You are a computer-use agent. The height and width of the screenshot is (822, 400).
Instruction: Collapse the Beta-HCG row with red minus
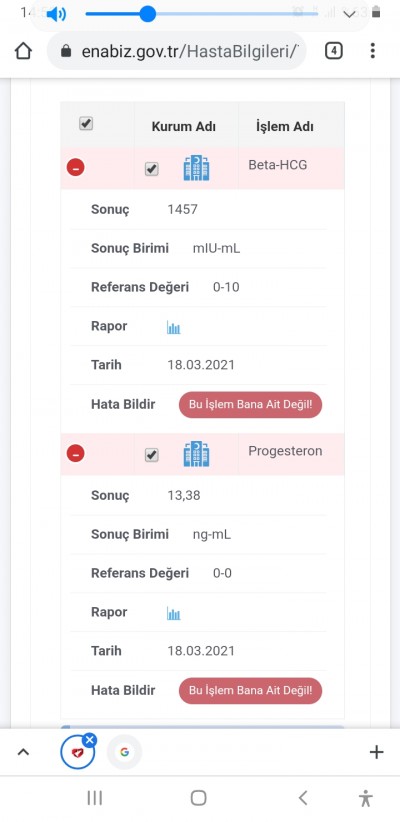(x=75, y=167)
